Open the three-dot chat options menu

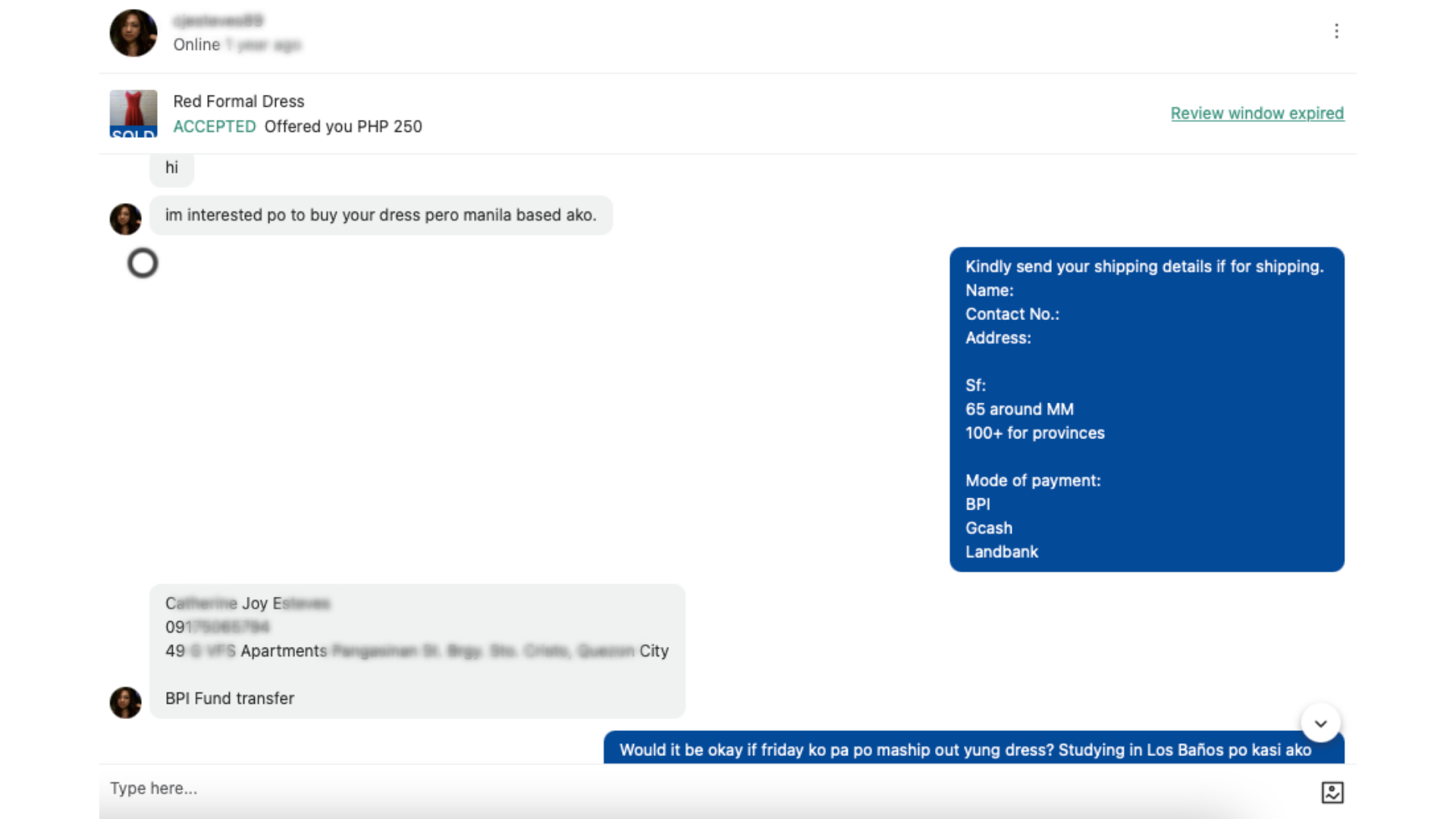click(1336, 31)
